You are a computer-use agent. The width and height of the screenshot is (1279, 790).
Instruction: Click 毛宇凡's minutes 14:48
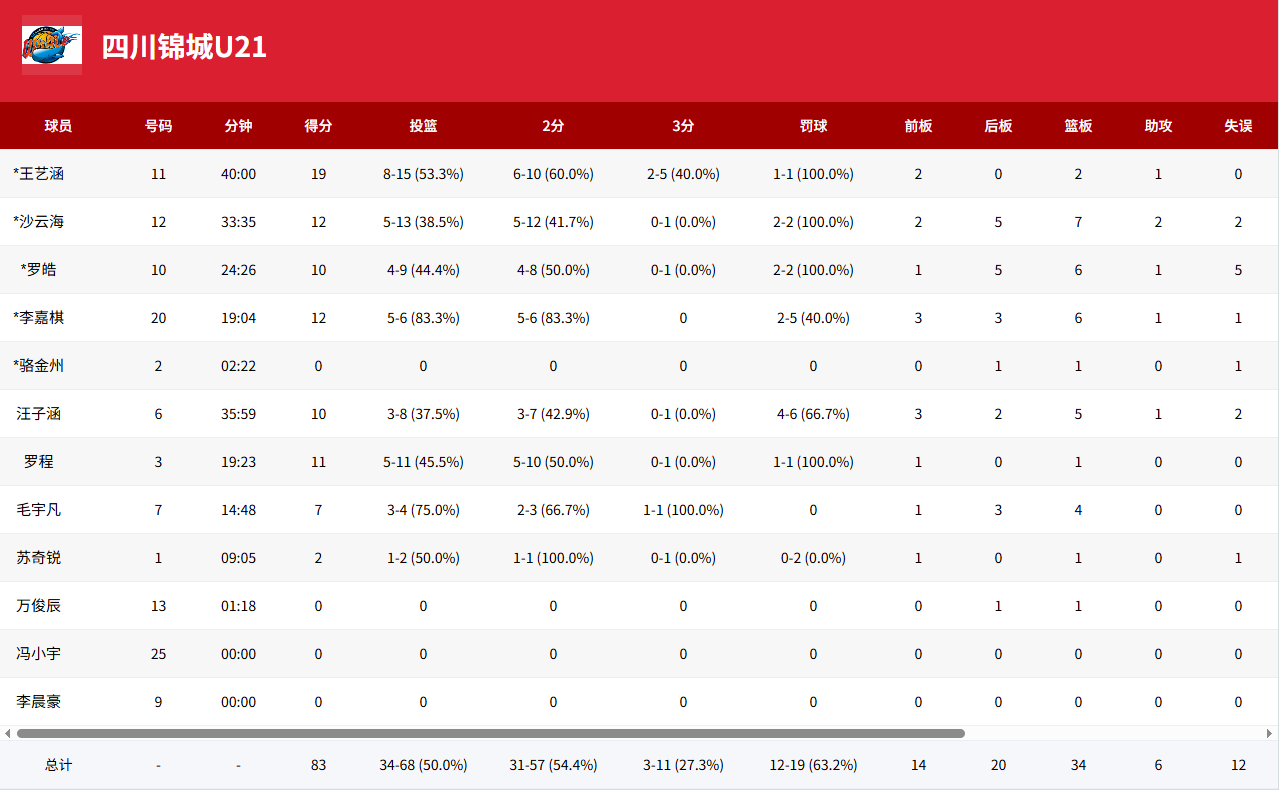click(x=238, y=510)
